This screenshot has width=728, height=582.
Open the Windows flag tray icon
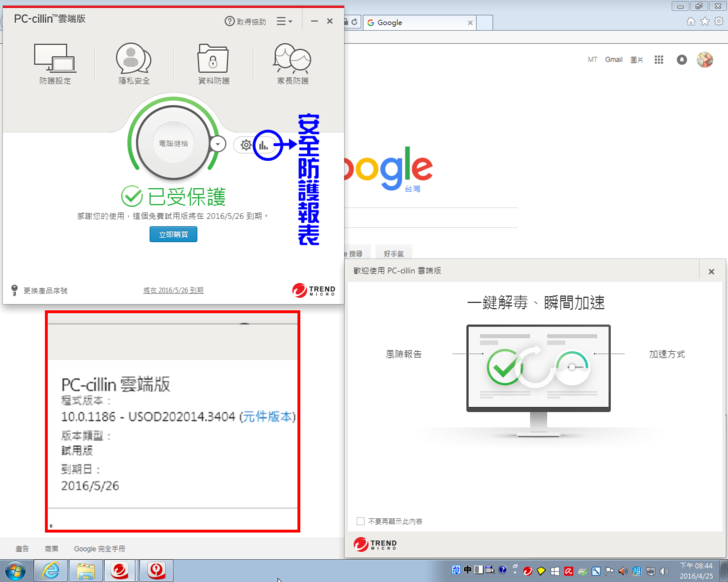point(555,571)
